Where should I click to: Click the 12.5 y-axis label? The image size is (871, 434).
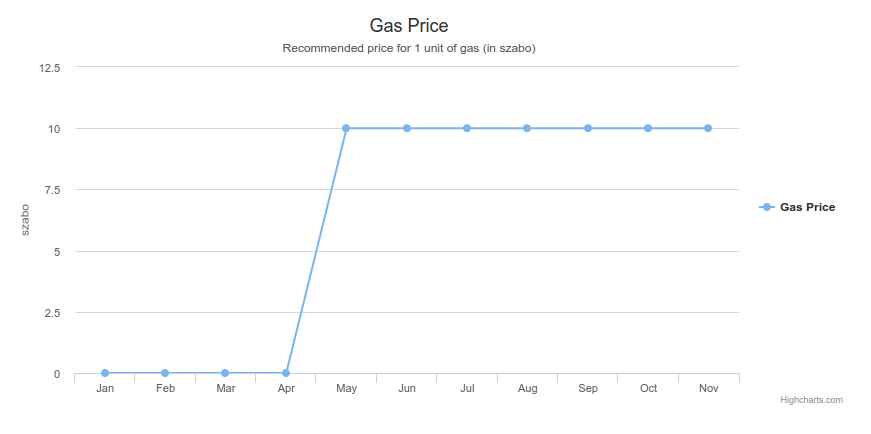click(x=50, y=68)
